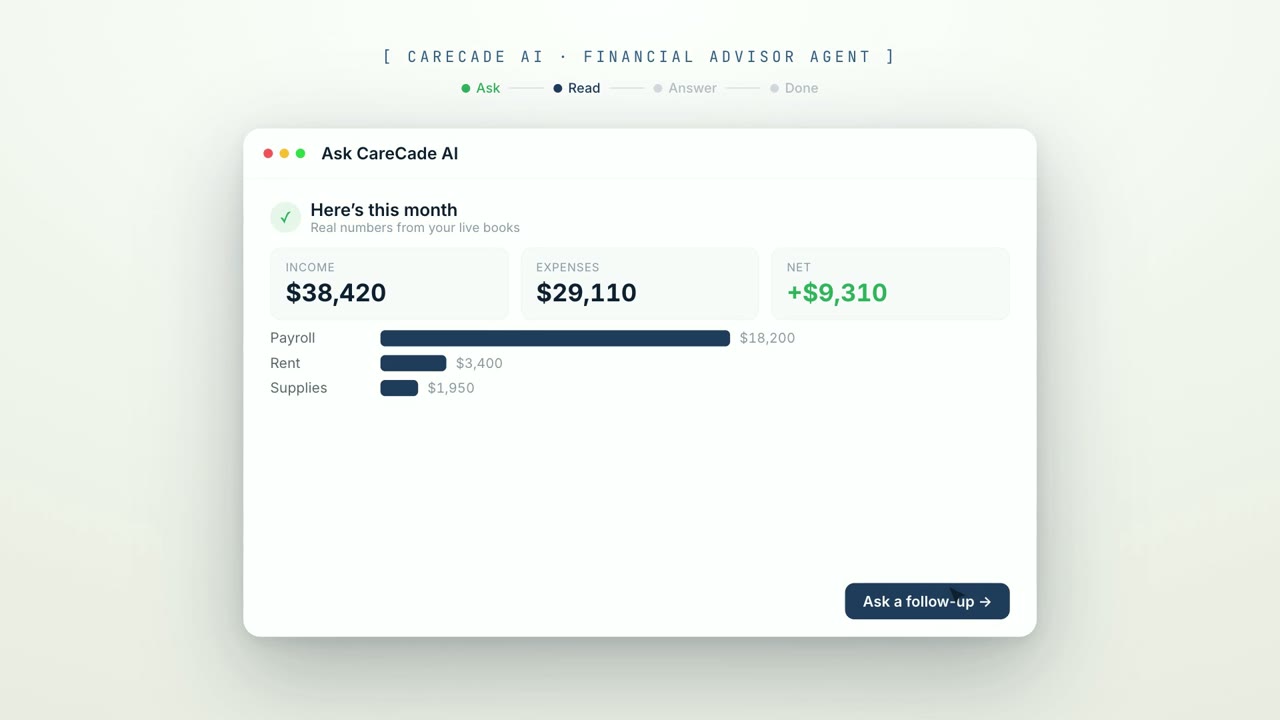Screen dimensions: 1280x720
Task: Select the Ask step in progress tracker
Action: pyautogui.click(x=481, y=88)
